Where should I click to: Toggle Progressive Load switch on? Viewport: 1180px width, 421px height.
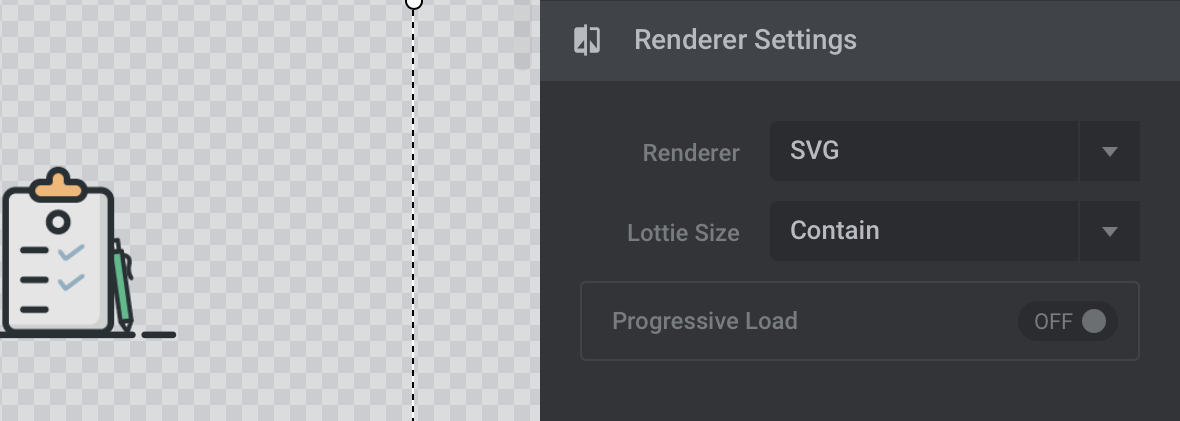(1067, 322)
